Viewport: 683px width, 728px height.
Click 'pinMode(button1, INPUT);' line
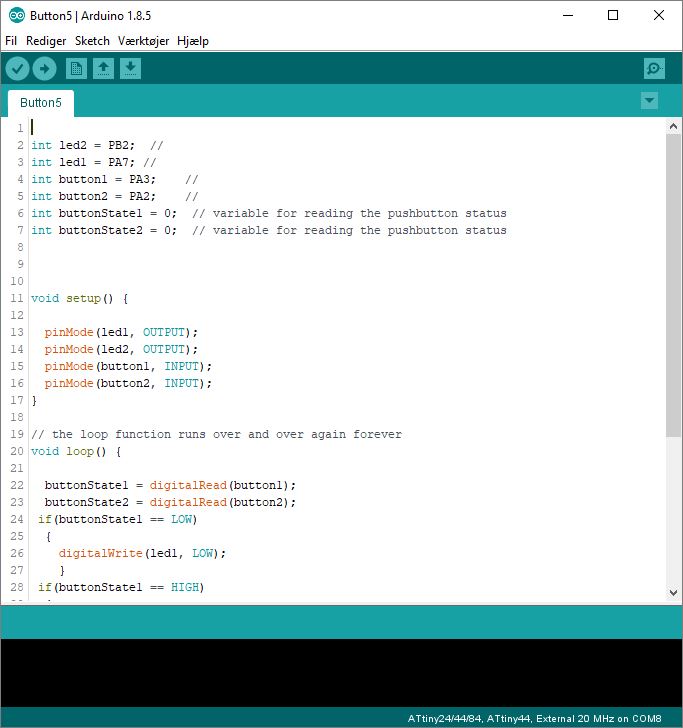128,366
